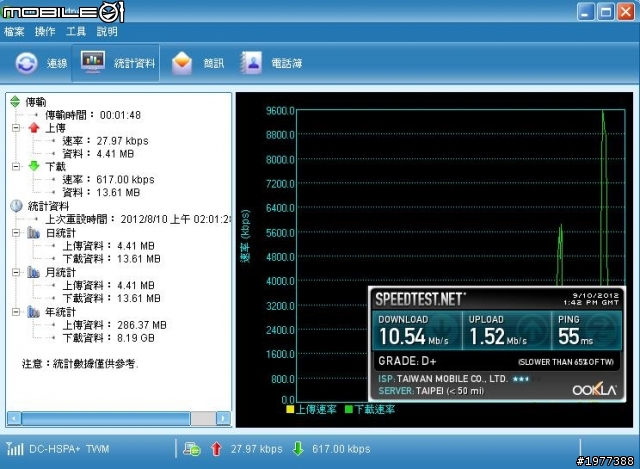Viewport: 640px width, 469px height.
Task: Click the green 下載 arrow icon in tree
Action: pos(34,166)
